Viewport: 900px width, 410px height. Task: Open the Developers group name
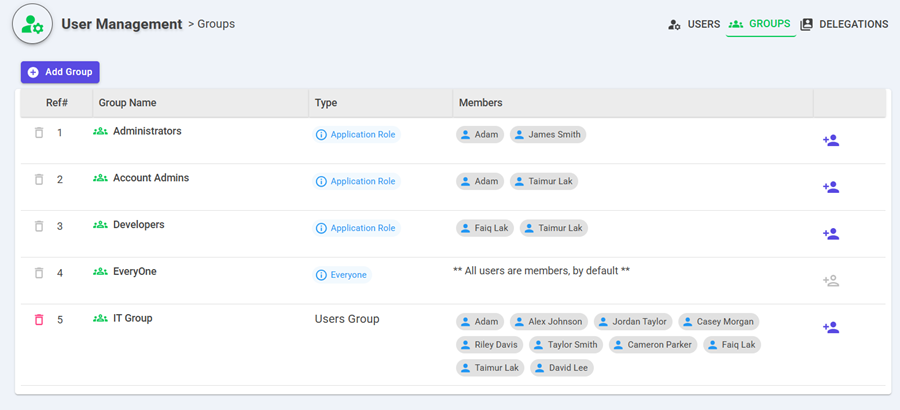pos(138,225)
